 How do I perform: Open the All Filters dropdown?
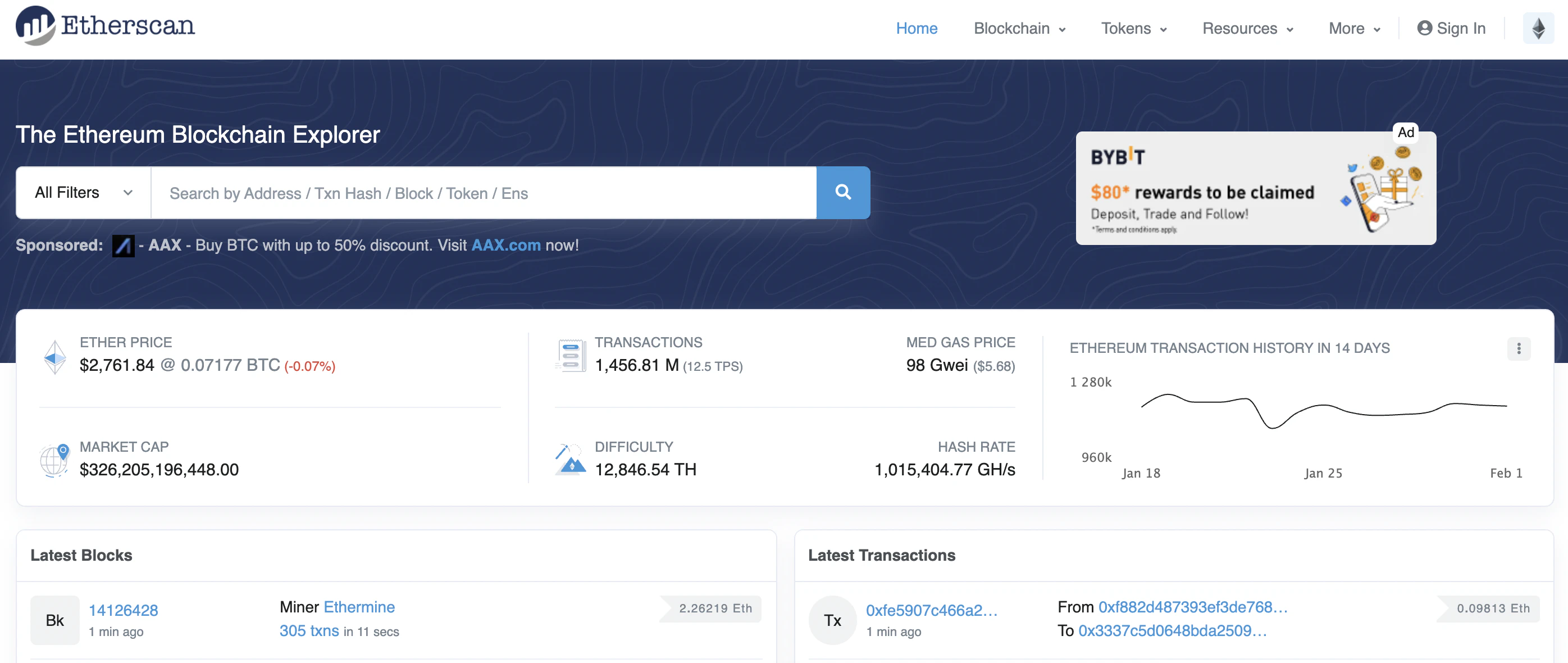[83, 192]
